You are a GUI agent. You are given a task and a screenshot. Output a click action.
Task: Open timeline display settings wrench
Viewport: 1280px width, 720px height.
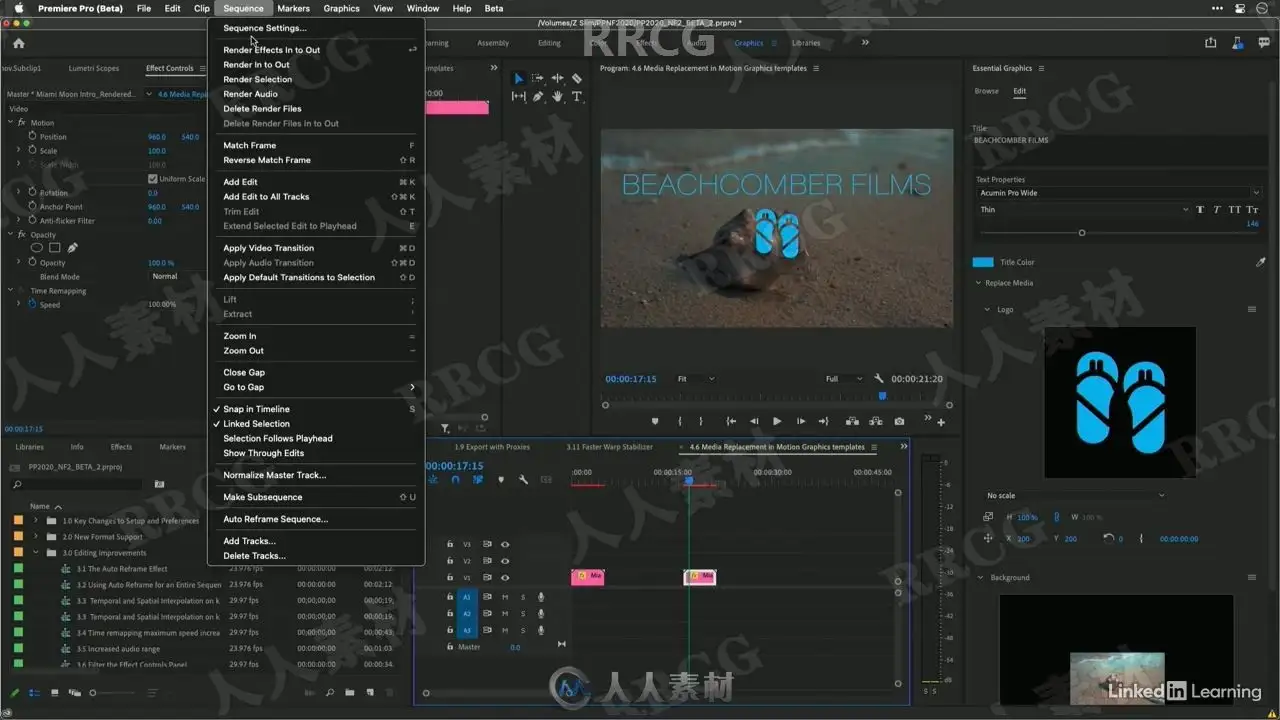523,479
